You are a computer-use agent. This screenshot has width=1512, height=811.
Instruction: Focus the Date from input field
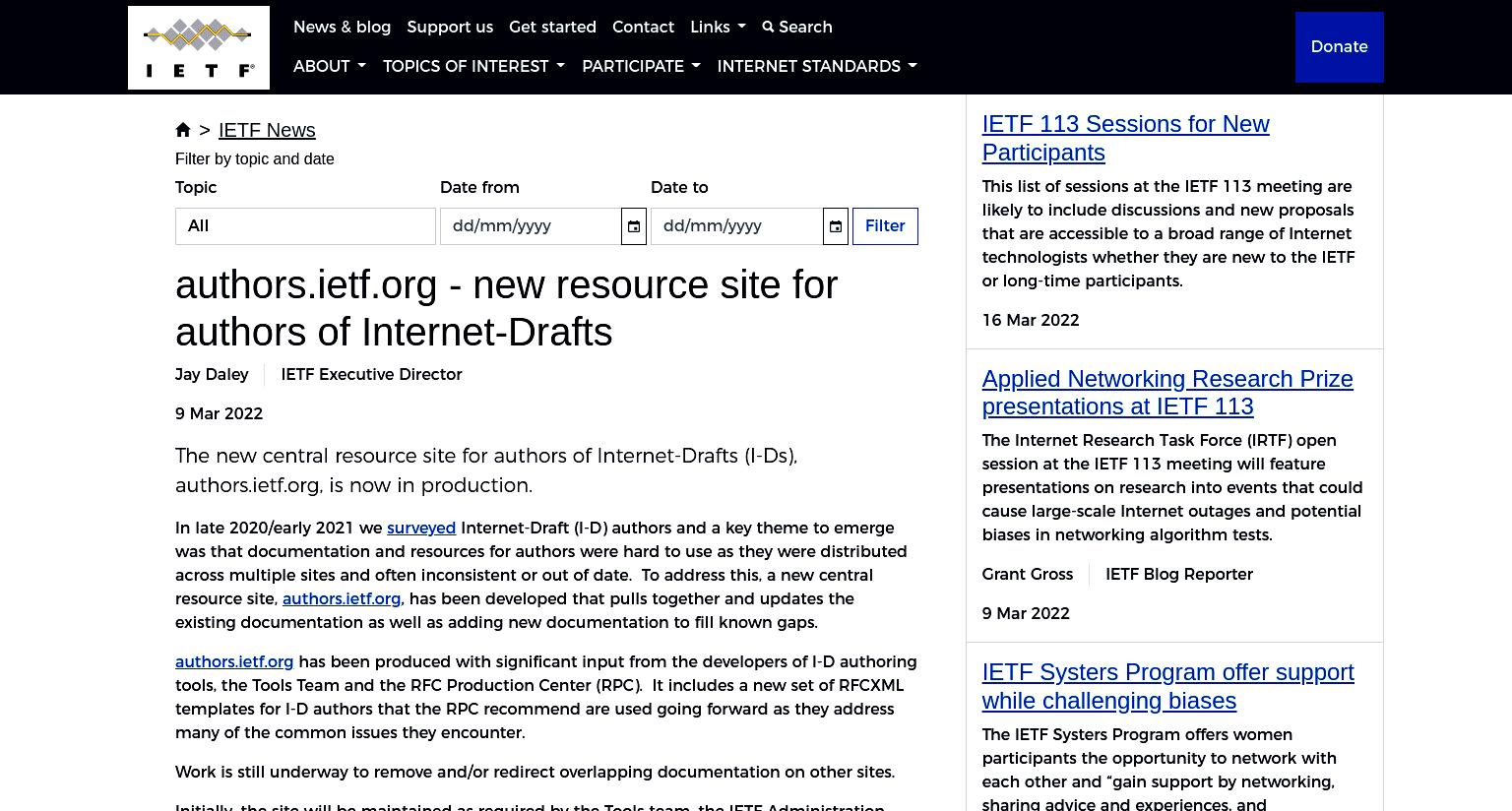coord(531,226)
